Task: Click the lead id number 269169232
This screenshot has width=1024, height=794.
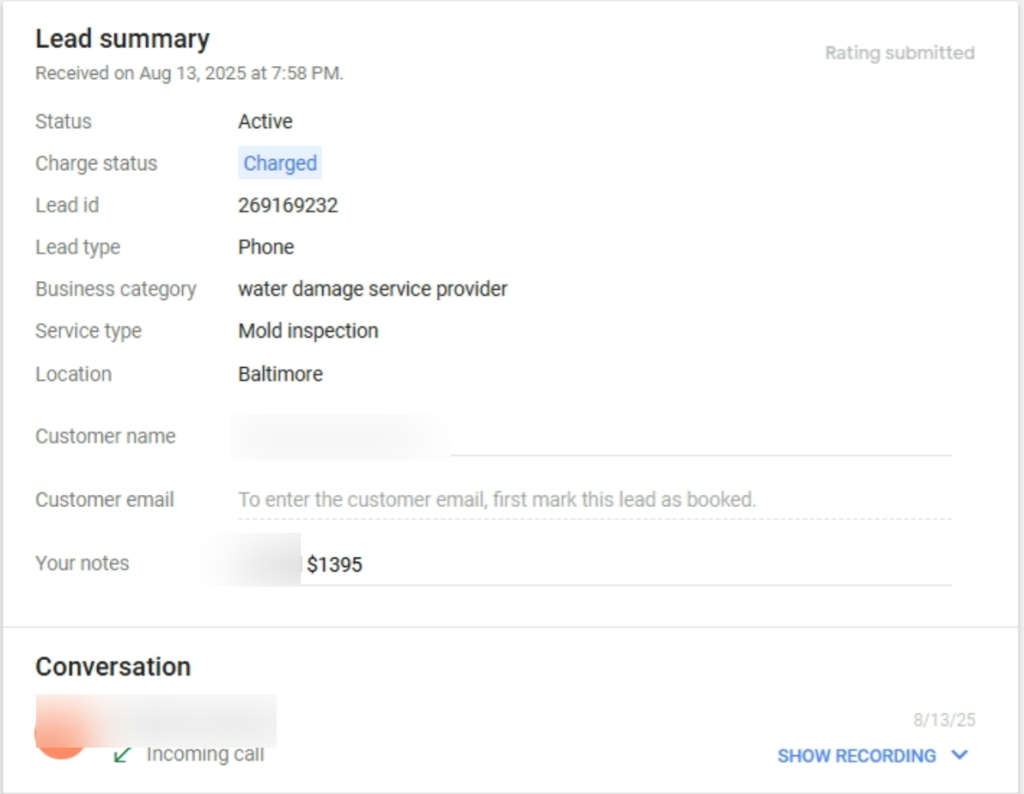Action: pyautogui.click(x=288, y=205)
